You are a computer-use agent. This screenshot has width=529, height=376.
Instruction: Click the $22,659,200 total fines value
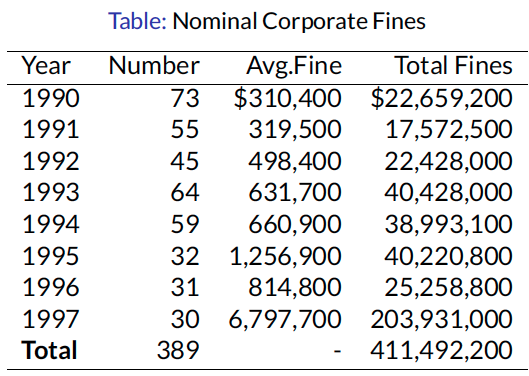tap(442, 99)
